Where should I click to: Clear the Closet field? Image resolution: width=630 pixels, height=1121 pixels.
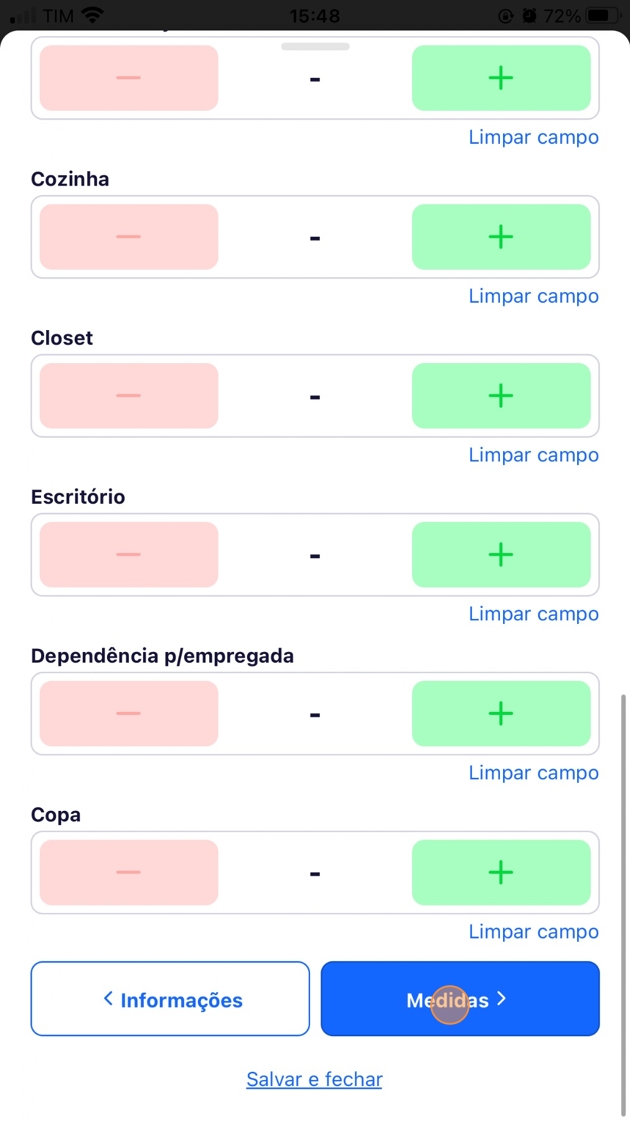(533, 455)
